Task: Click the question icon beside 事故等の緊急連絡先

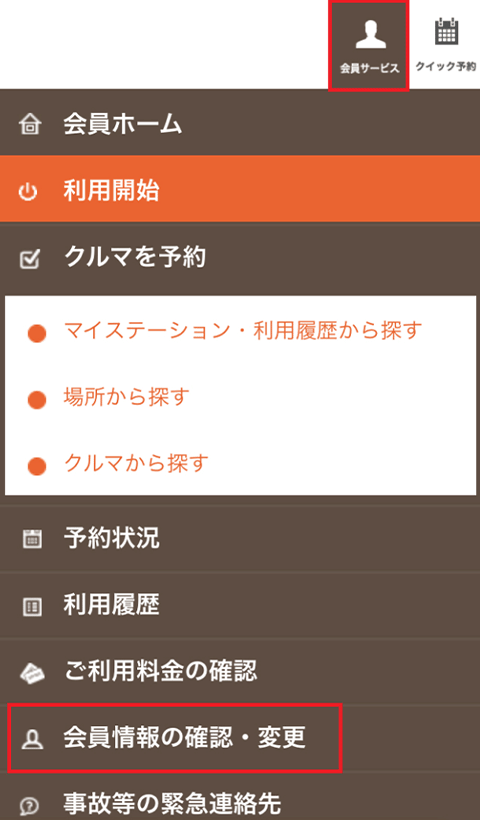Action: [x=29, y=805]
